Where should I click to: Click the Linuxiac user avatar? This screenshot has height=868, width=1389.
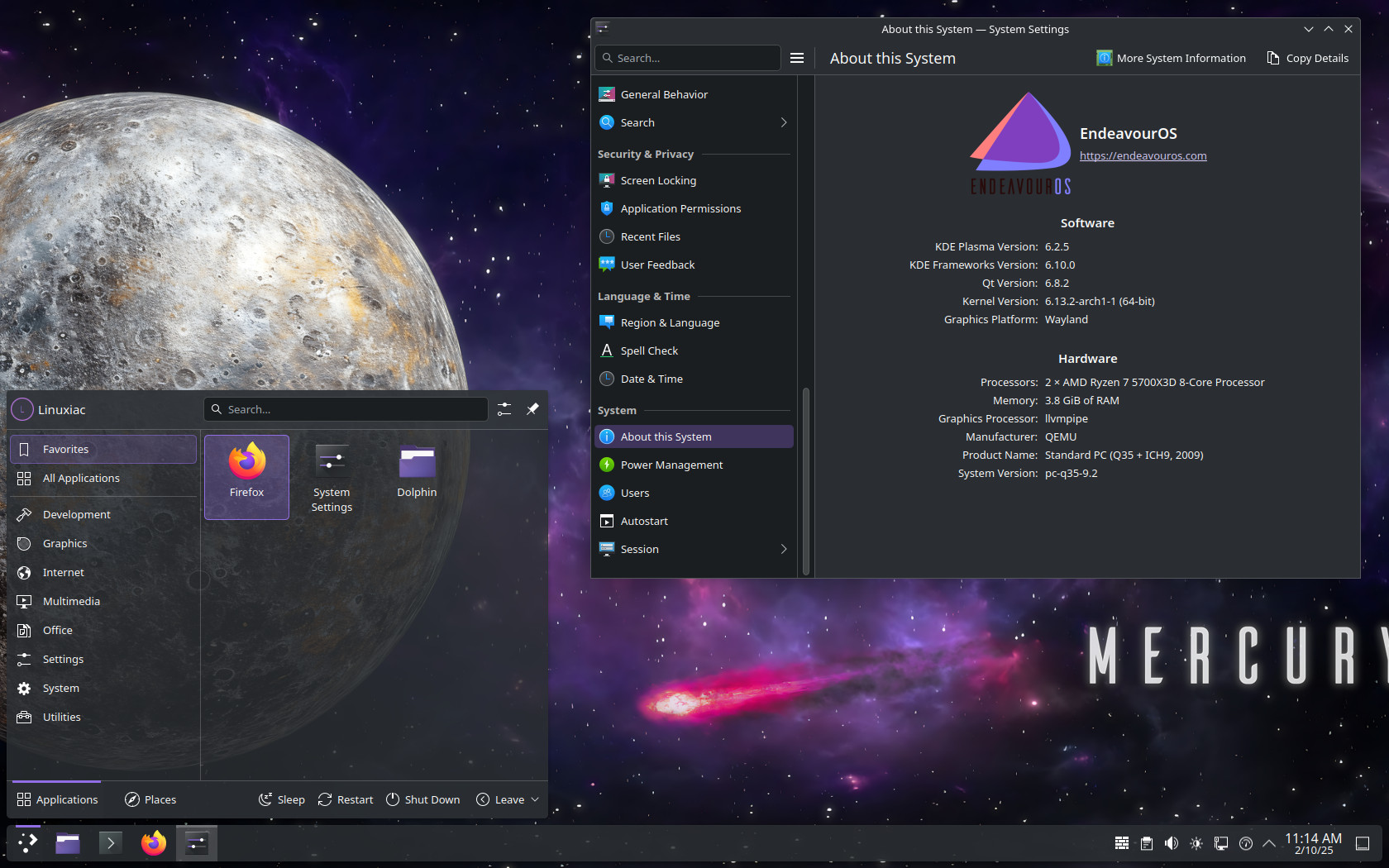click(22, 409)
